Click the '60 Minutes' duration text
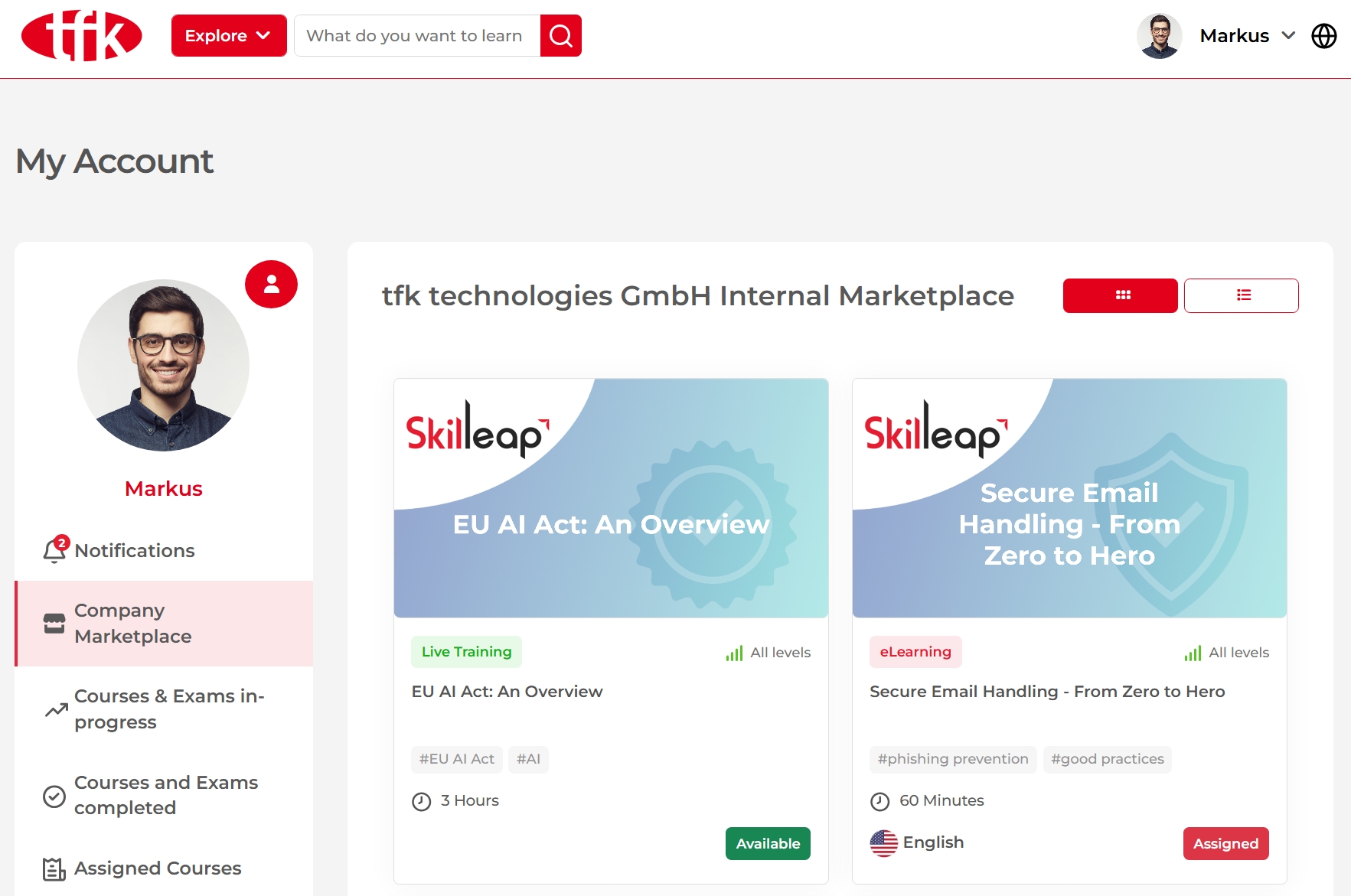1351x896 pixels. click(x=942, y=800)
